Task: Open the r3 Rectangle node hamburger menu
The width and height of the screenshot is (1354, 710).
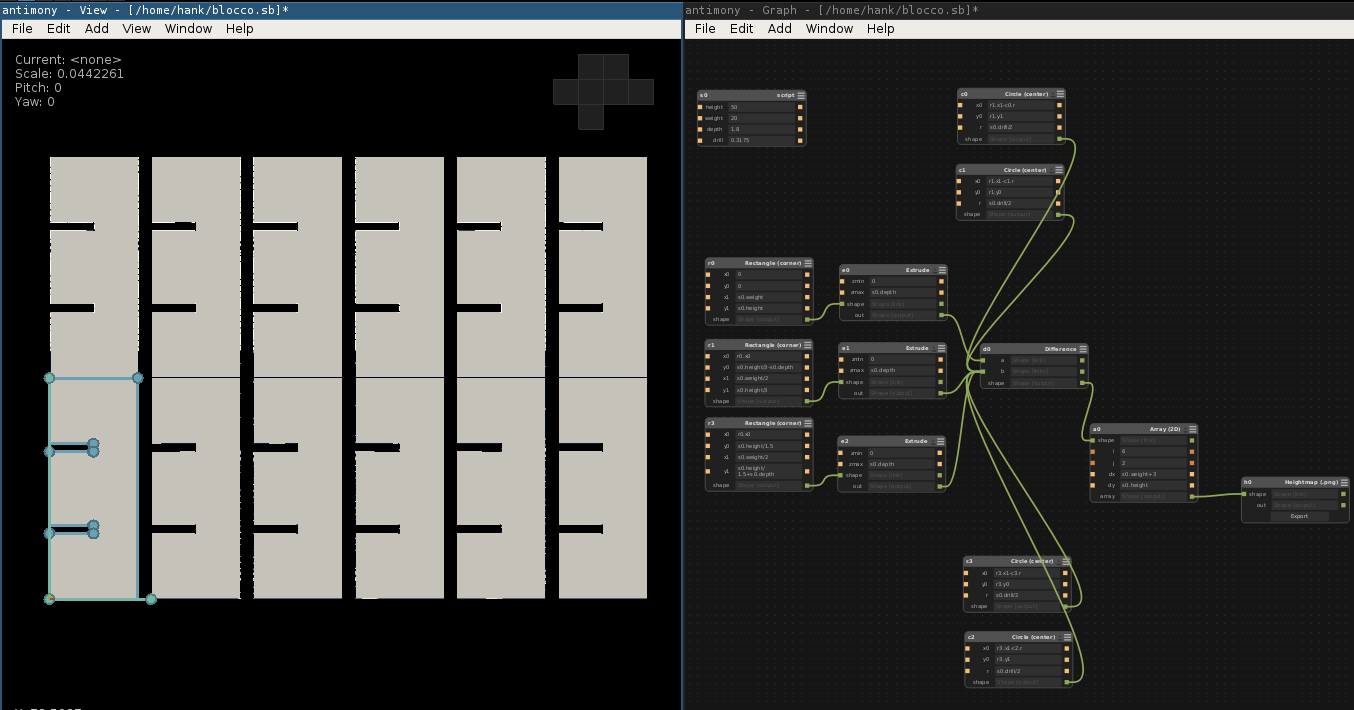Action: (x=807, y=423)
